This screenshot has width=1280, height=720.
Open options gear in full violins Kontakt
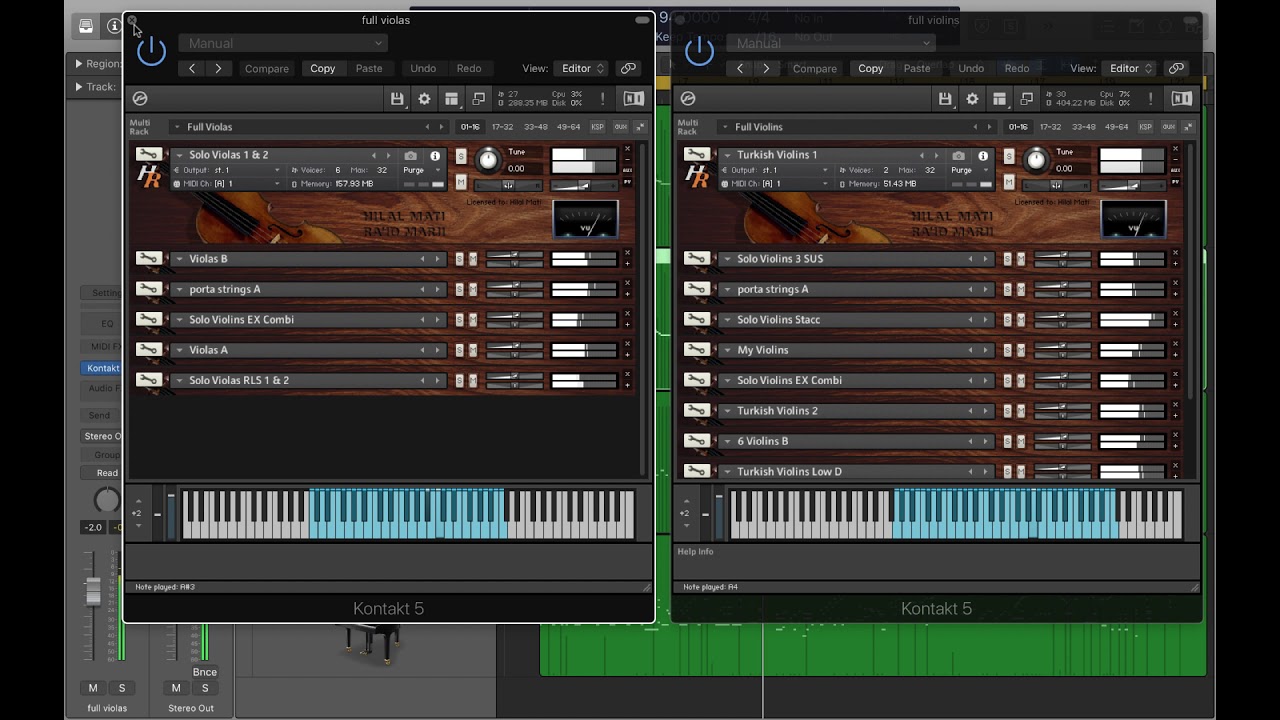(x=972, y=99)
